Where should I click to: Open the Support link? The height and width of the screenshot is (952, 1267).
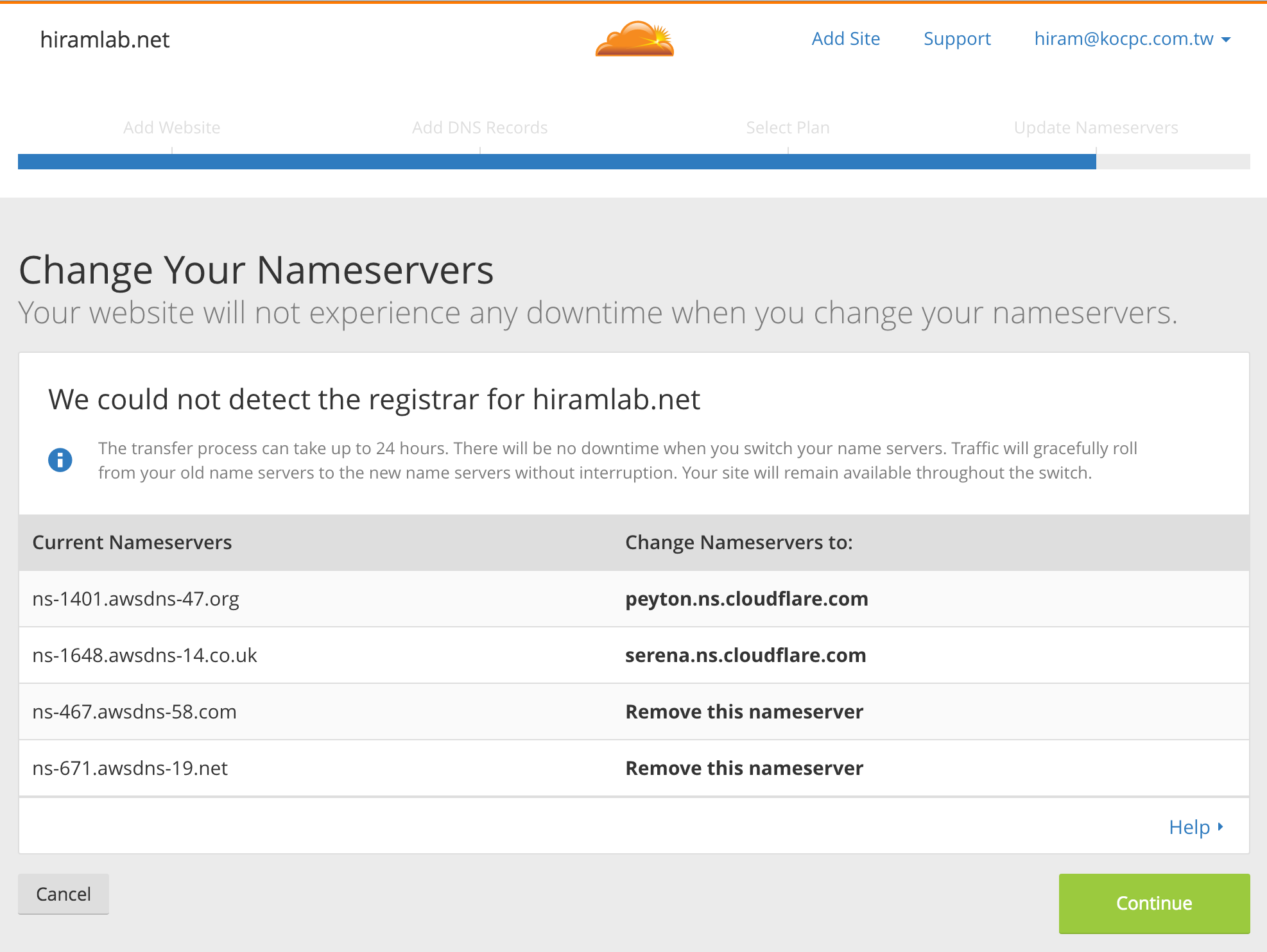pos(957,39)
